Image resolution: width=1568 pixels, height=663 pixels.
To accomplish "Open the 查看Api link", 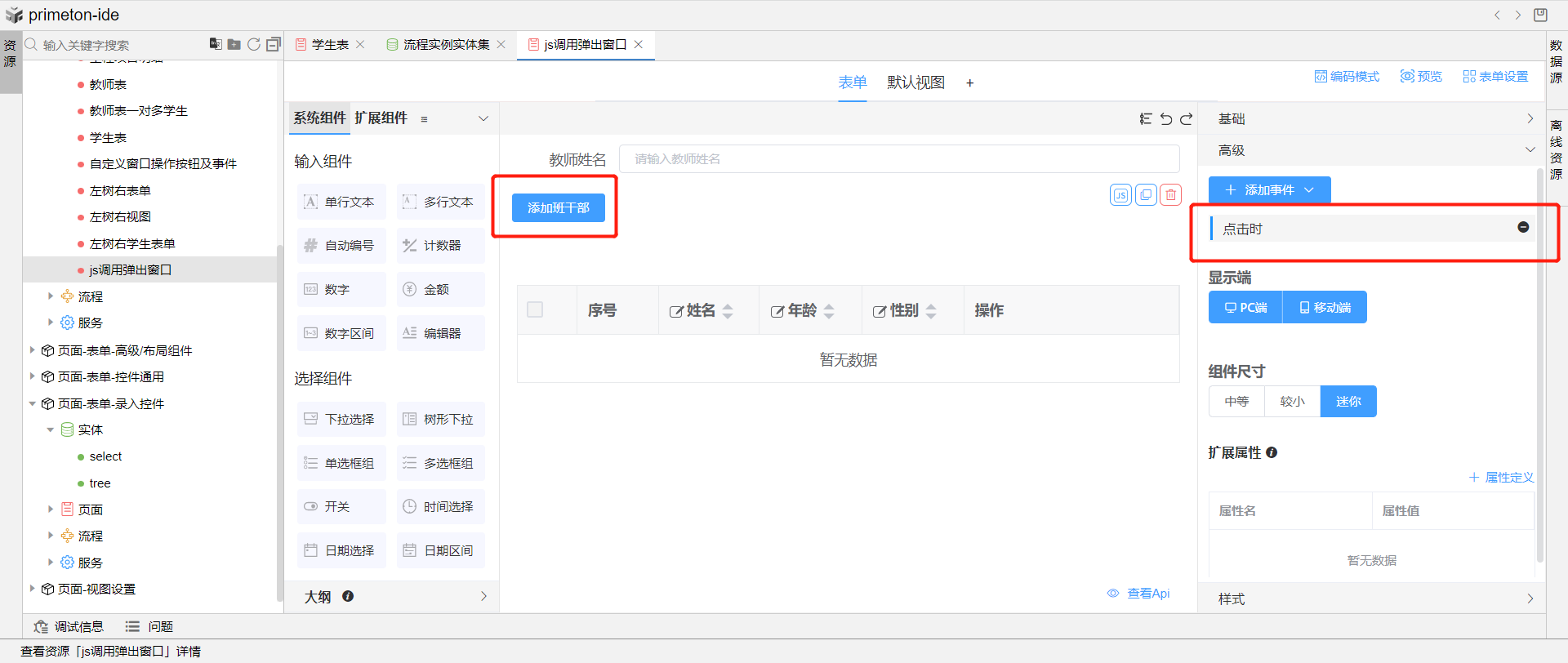I will point(1147,594).
